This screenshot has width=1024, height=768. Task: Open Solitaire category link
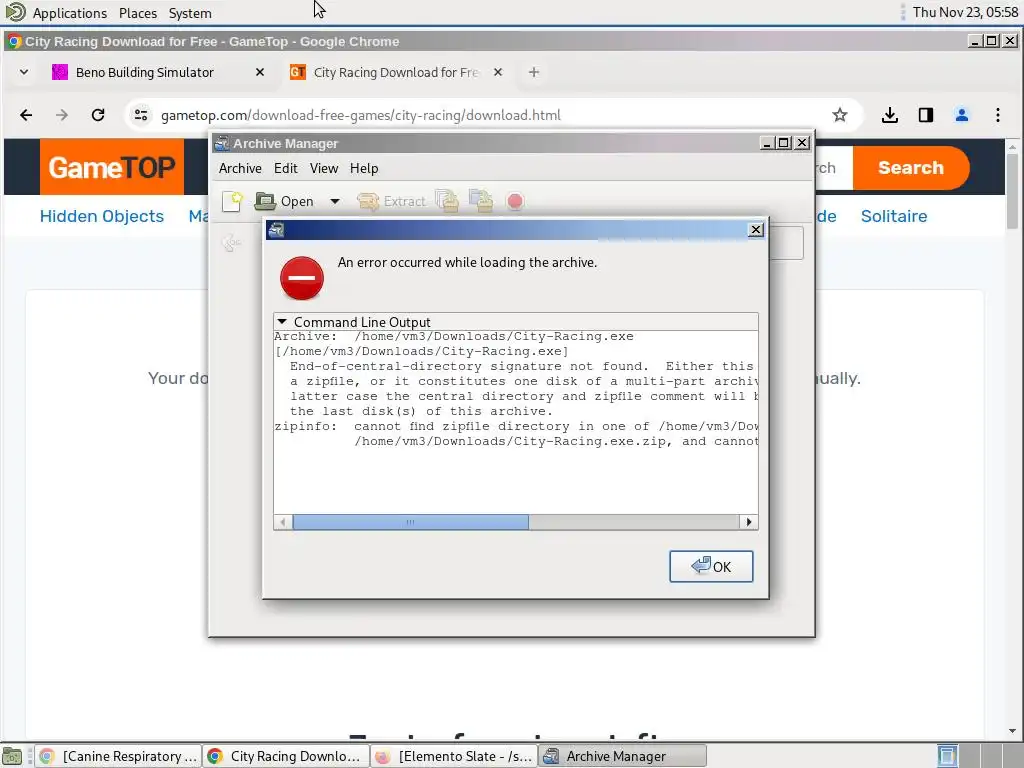pyautogui.click(x=894, y=216)
